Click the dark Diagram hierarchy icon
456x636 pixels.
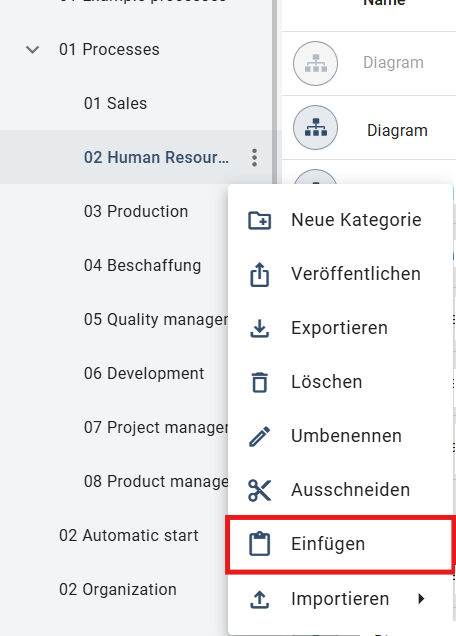pyautogui.click(x=316, y=127)
